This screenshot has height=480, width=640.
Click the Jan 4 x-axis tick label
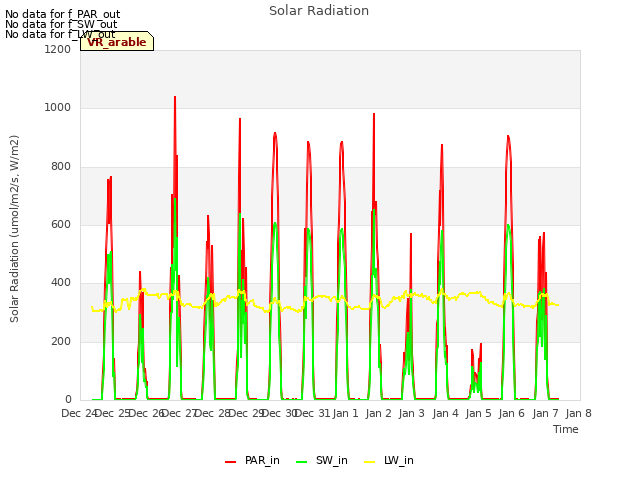coord(445,413)
